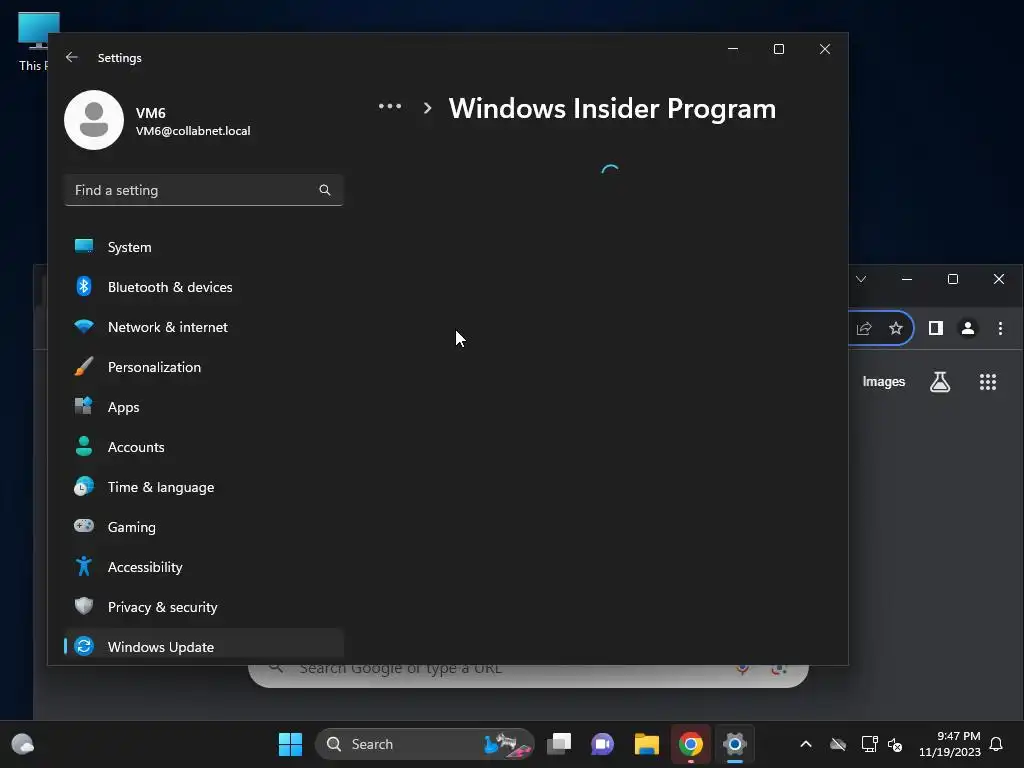Open Bluetooth & devices settings
The height and width of the screenshot is (768, 1024).
204,287
